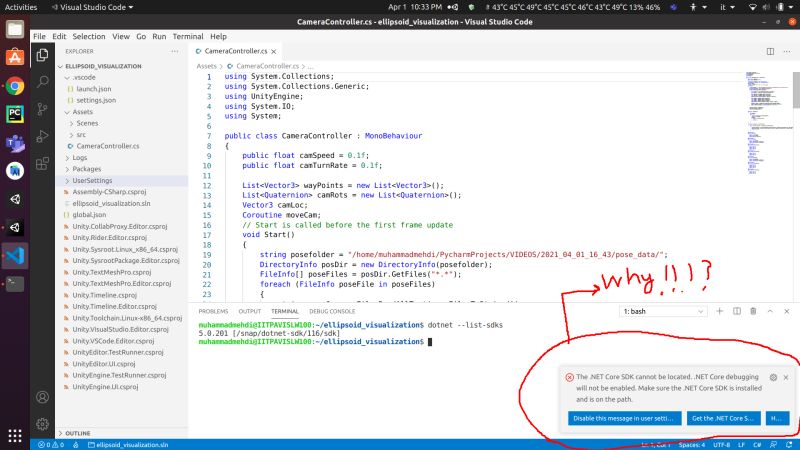Screen dimensions: 800x450
Task: Open the Manage gear in activity bar
Action: point(42,424)
